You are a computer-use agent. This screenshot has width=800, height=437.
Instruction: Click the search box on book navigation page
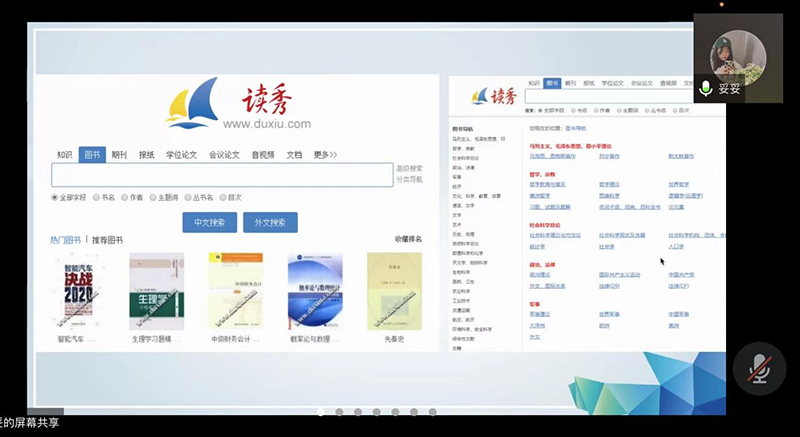point(625,96)
